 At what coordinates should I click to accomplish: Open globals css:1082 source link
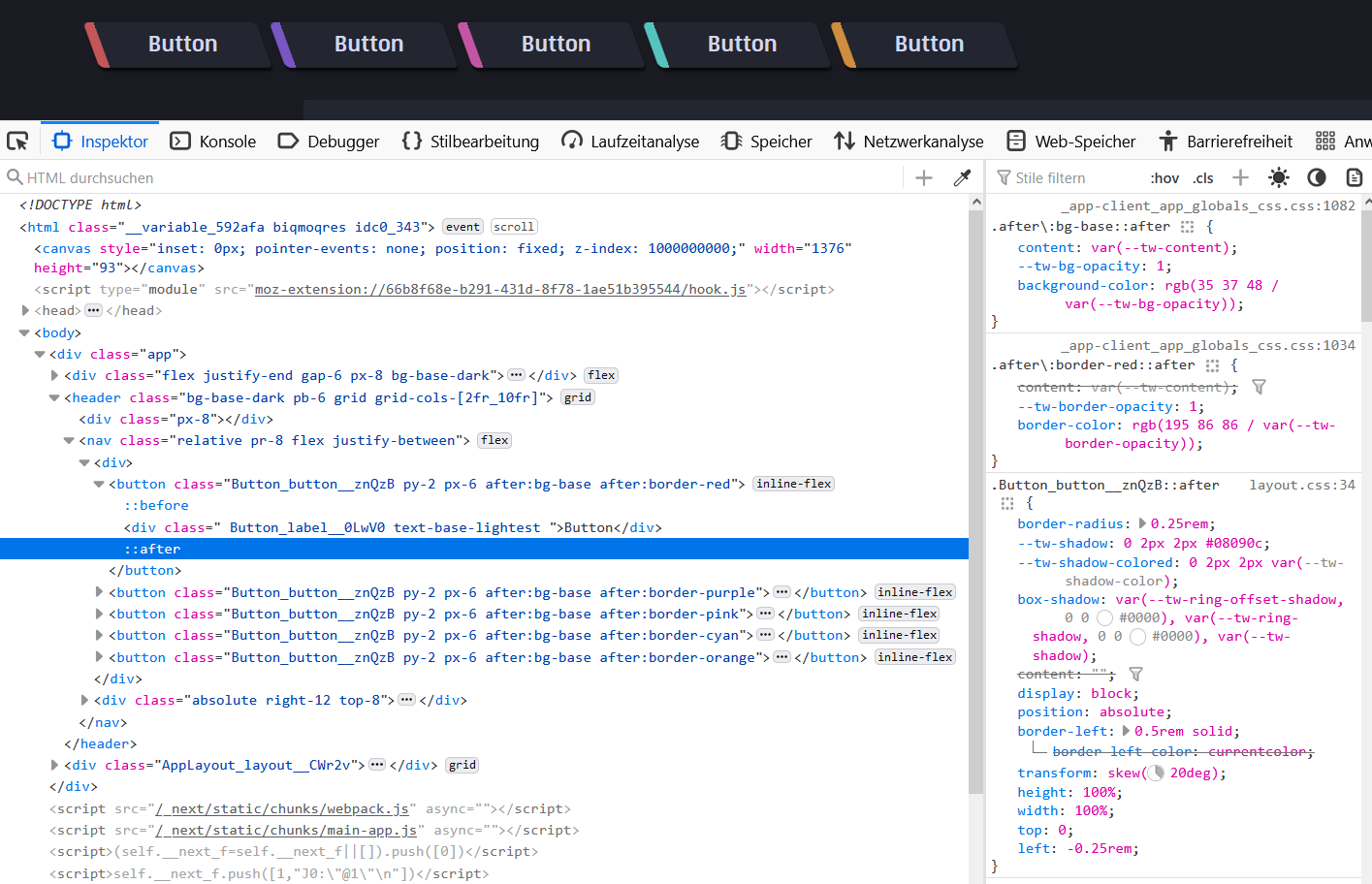point(1207,206)
